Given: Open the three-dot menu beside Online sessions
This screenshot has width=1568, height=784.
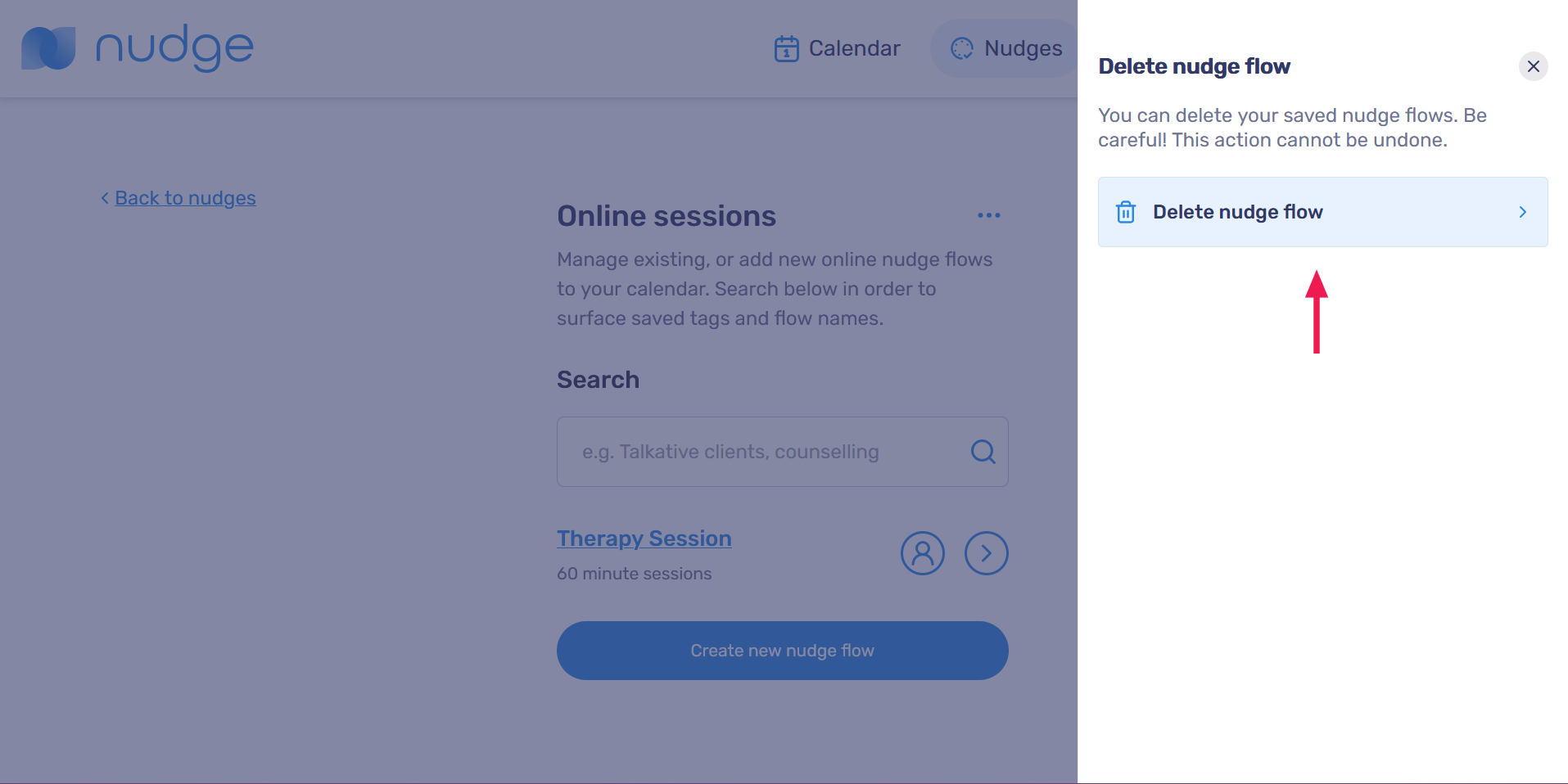Looking at the screenshot, I should [x=988, y=215].
